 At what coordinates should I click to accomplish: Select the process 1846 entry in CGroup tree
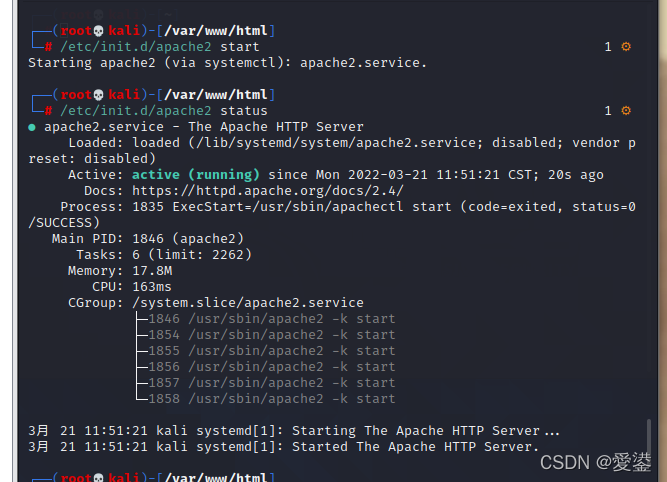(x=271, y=319)
